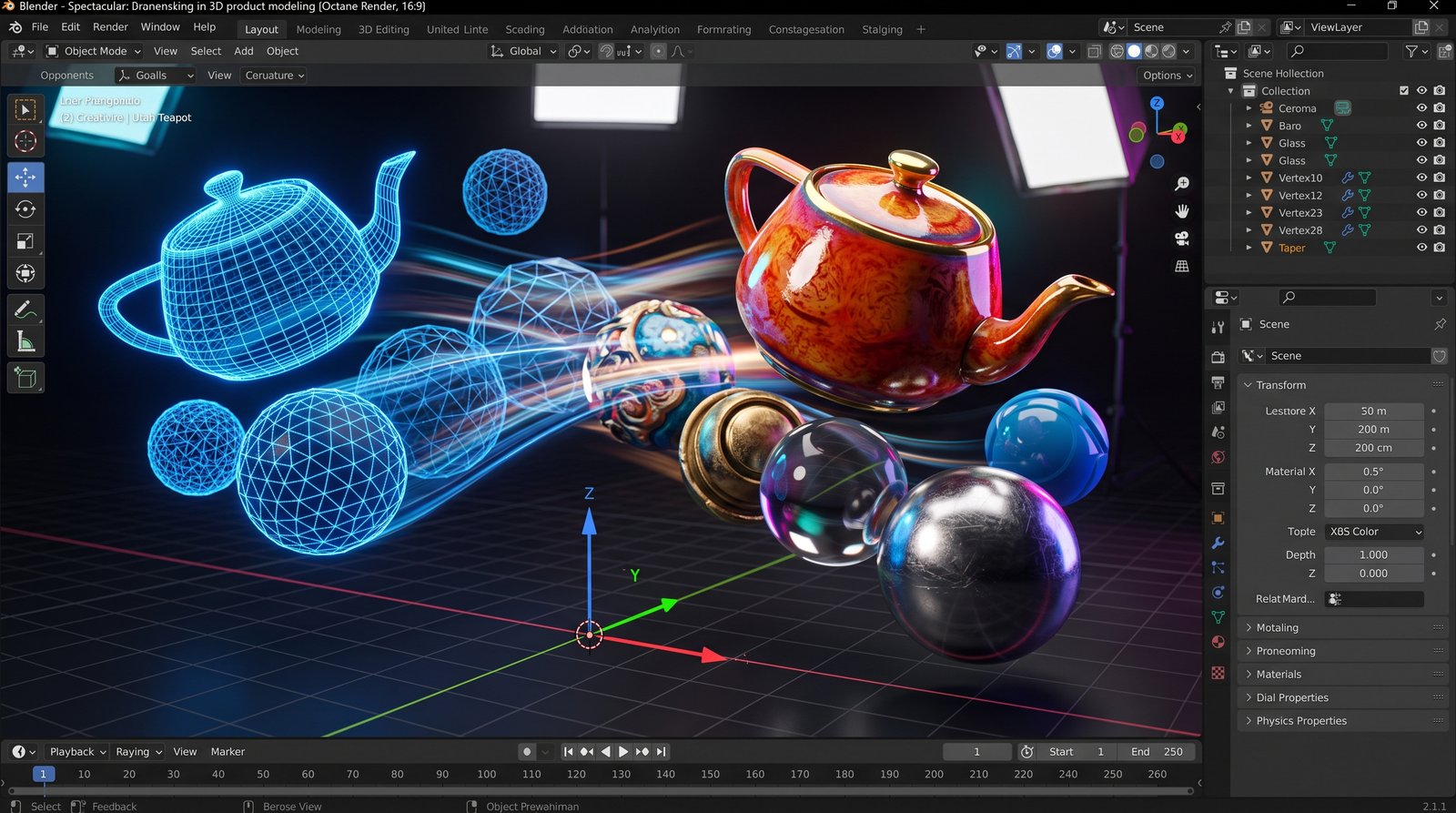Image resolution: width=1456 pixels, height=813 pixels.
Task: Activate the Rotate tool
Action: (x=25, y=209)
